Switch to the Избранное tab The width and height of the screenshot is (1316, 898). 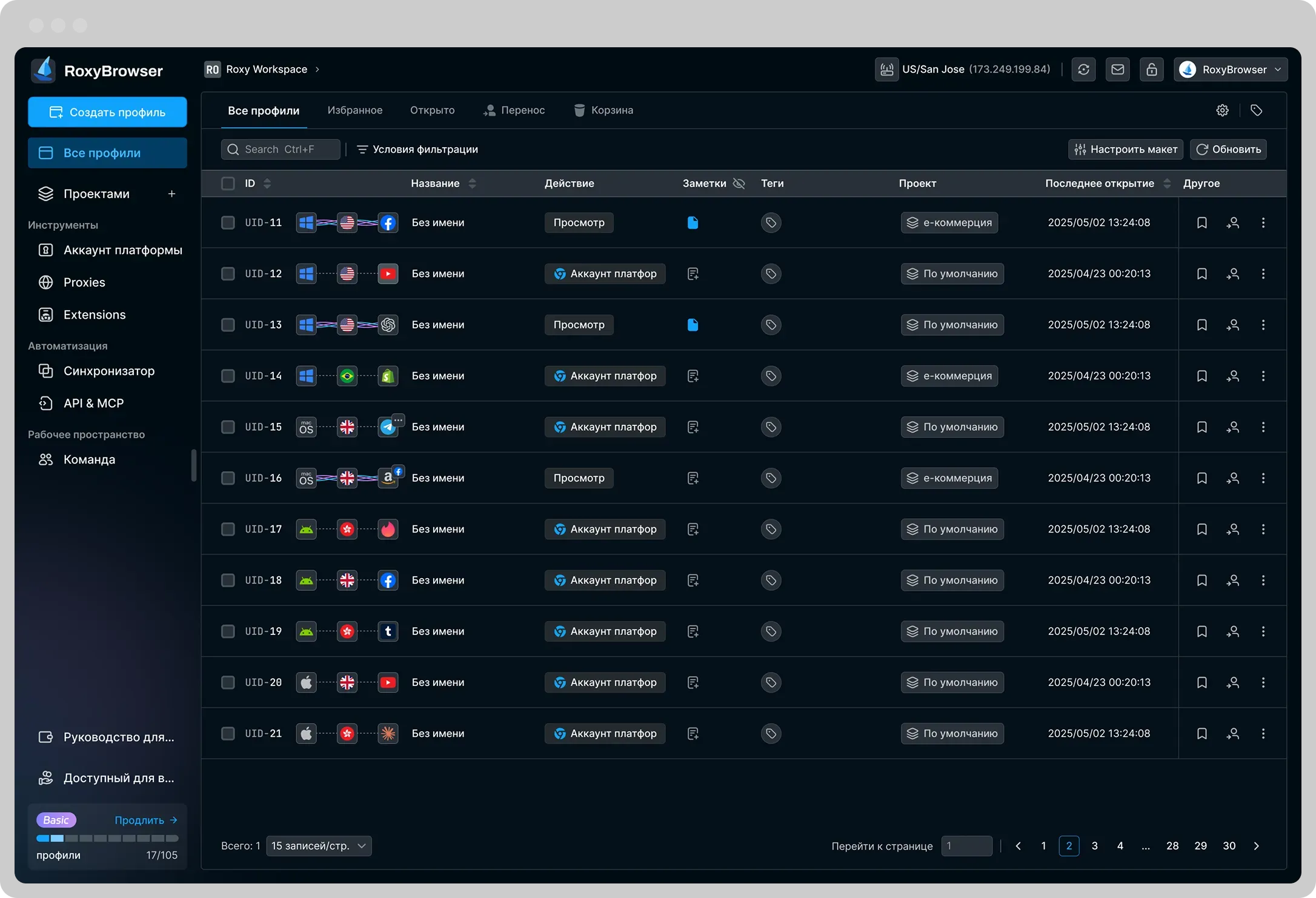coord(354,110)
